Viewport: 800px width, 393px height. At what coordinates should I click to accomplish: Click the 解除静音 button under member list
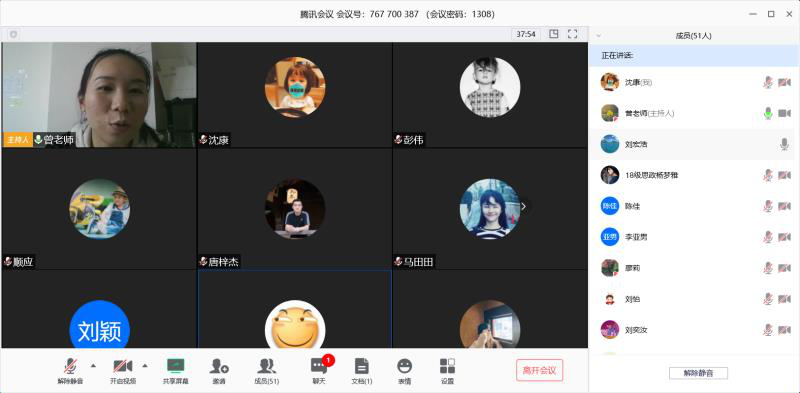pos(698,373)
